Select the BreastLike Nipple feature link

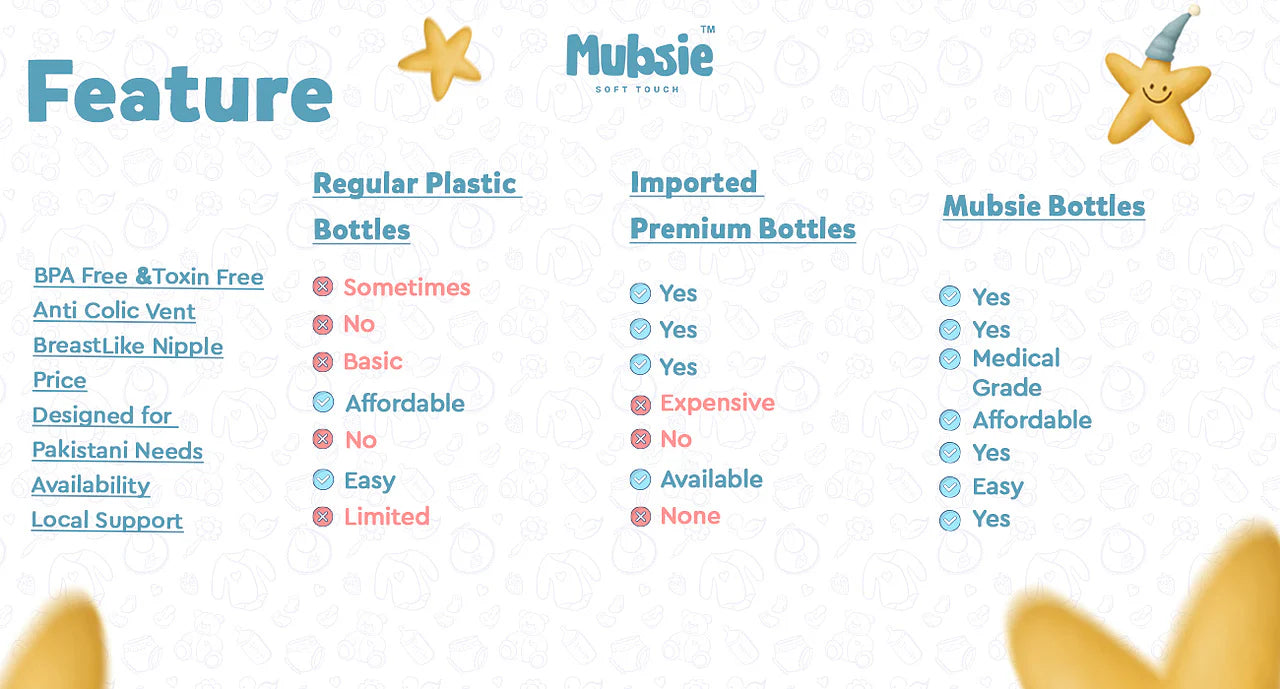coord(128,346)
